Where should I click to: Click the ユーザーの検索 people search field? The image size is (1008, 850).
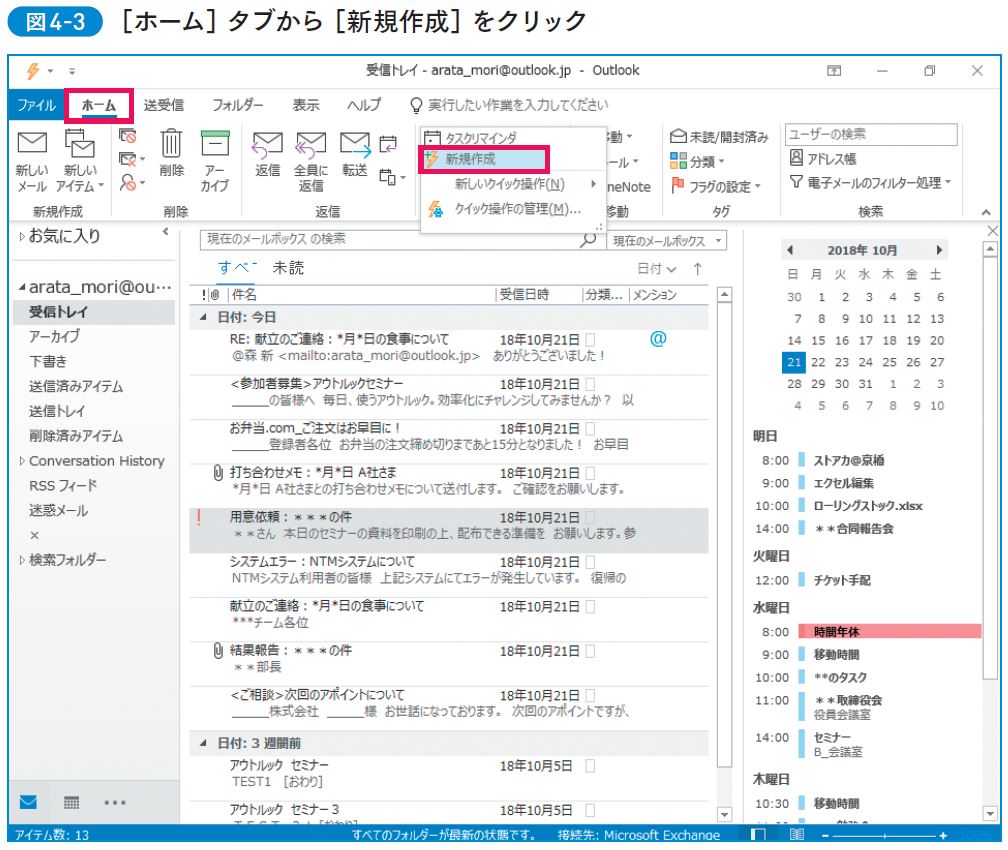pyautogui.click(x=871, y=134)
